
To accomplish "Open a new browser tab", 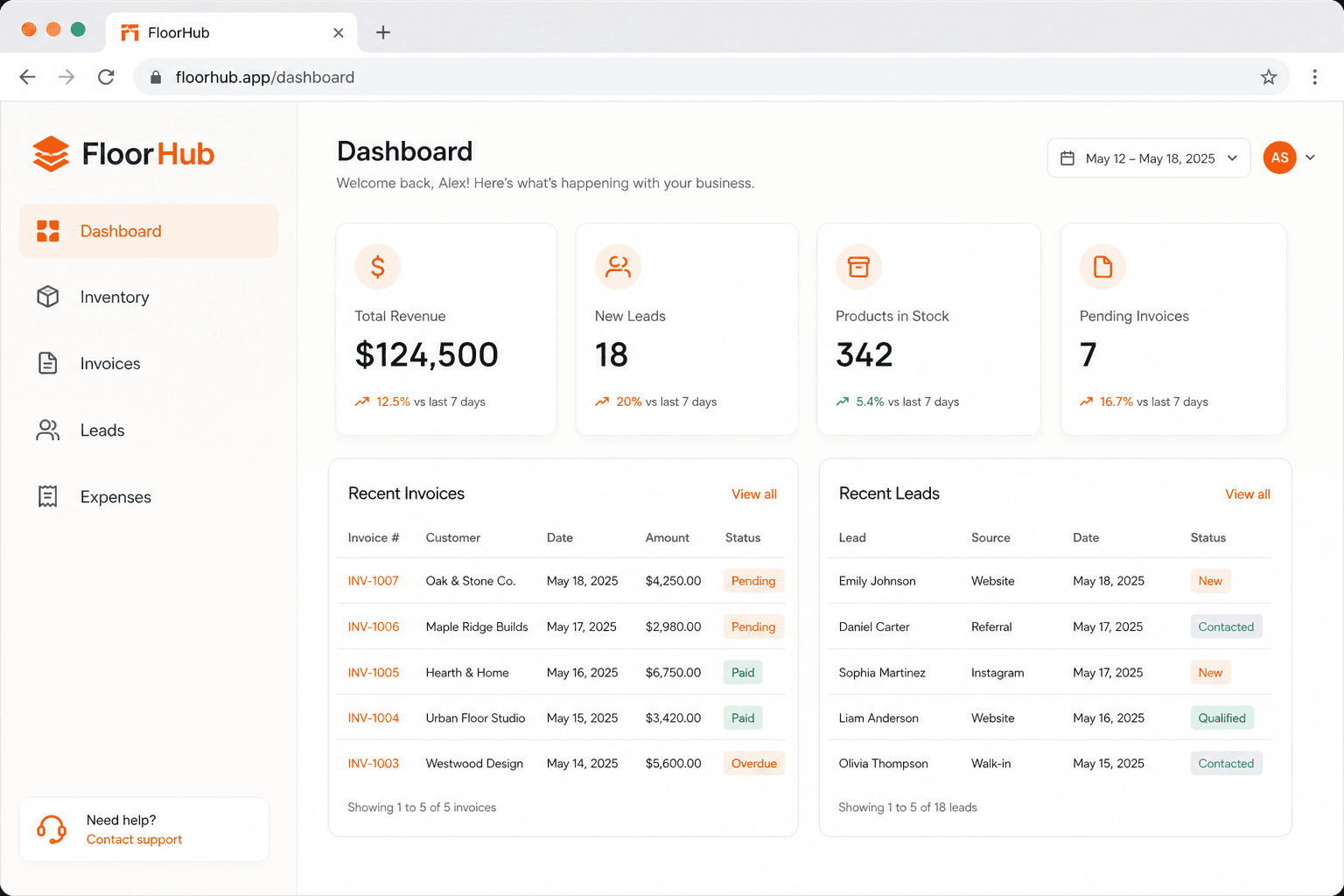I will coord(383,32).
